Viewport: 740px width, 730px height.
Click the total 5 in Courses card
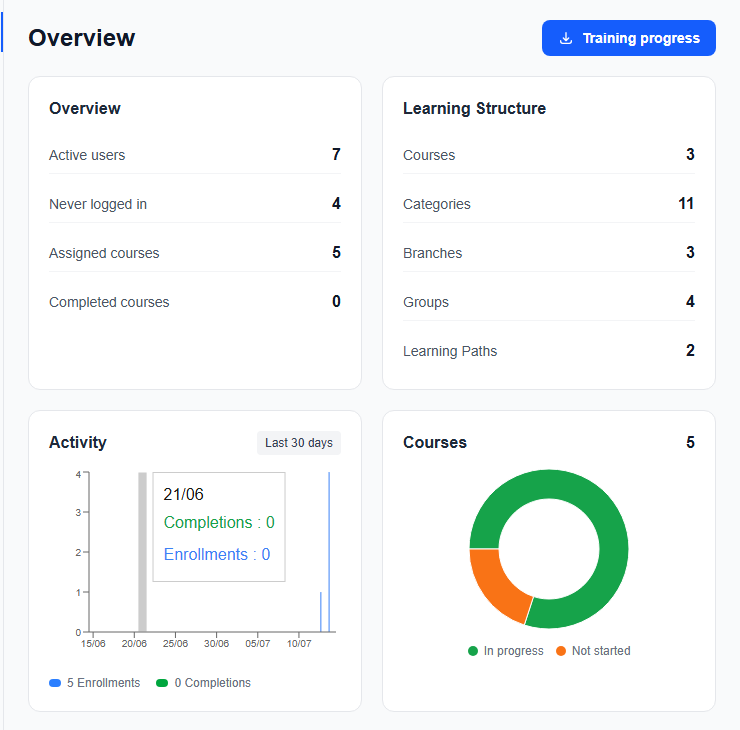click(x=690, y=443)
